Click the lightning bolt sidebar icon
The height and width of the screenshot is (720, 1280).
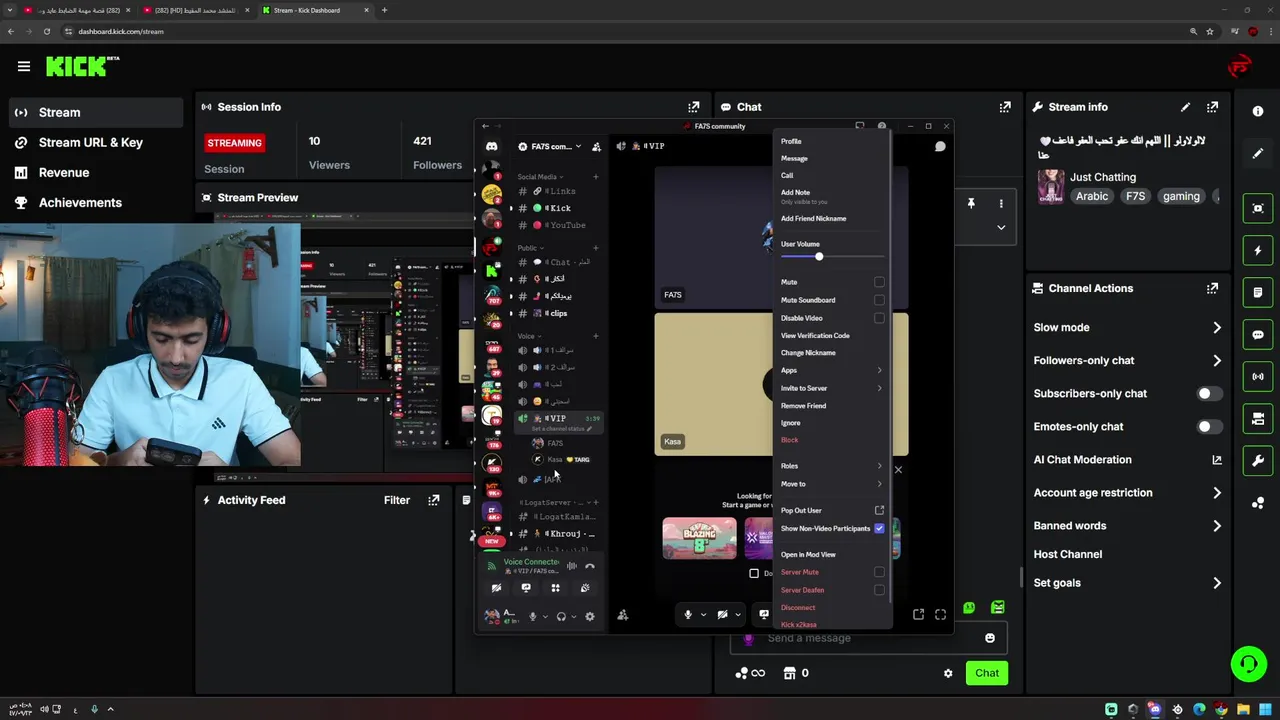1258,250
